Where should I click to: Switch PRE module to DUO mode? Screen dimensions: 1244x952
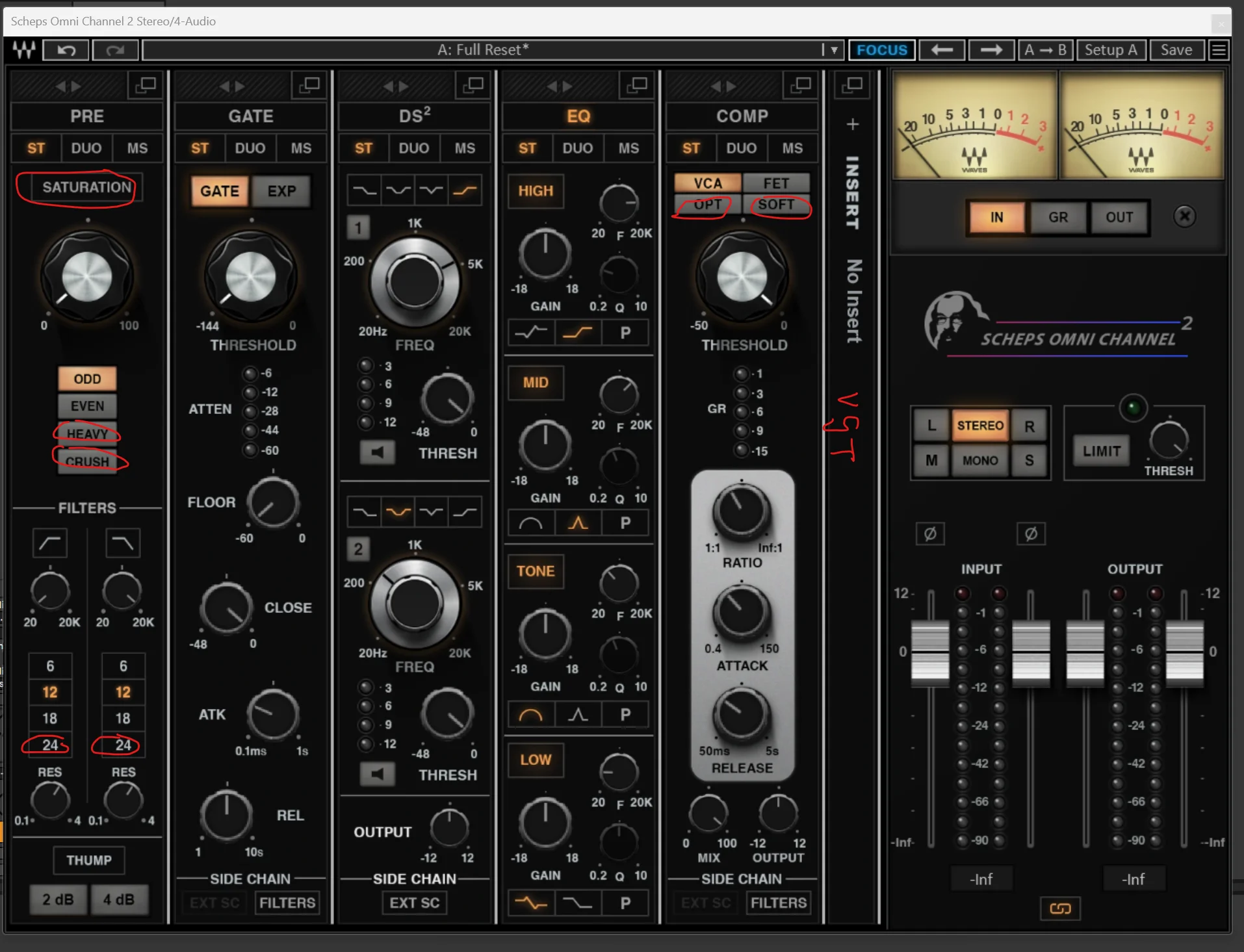pyautogui.click(x=86, y=148)
